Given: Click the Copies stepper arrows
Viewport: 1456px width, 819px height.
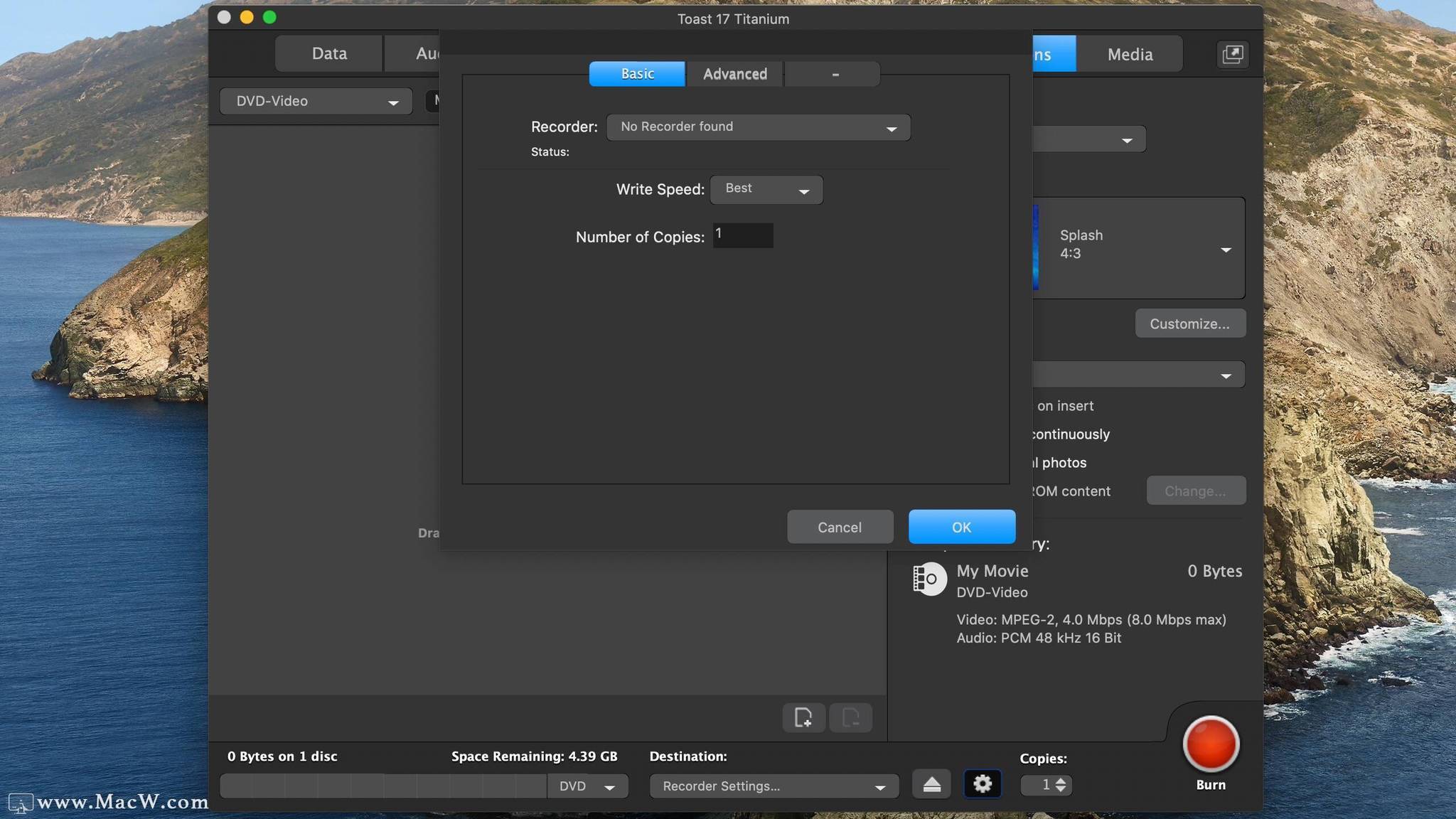Looking at the screenshot, I should pos(1060,785).
